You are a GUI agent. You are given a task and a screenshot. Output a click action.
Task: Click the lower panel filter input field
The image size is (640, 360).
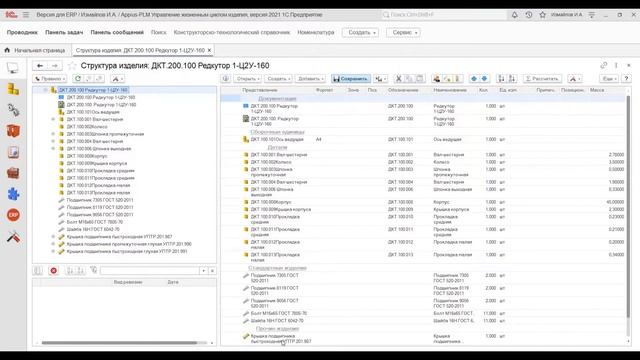tap(150, 271)
